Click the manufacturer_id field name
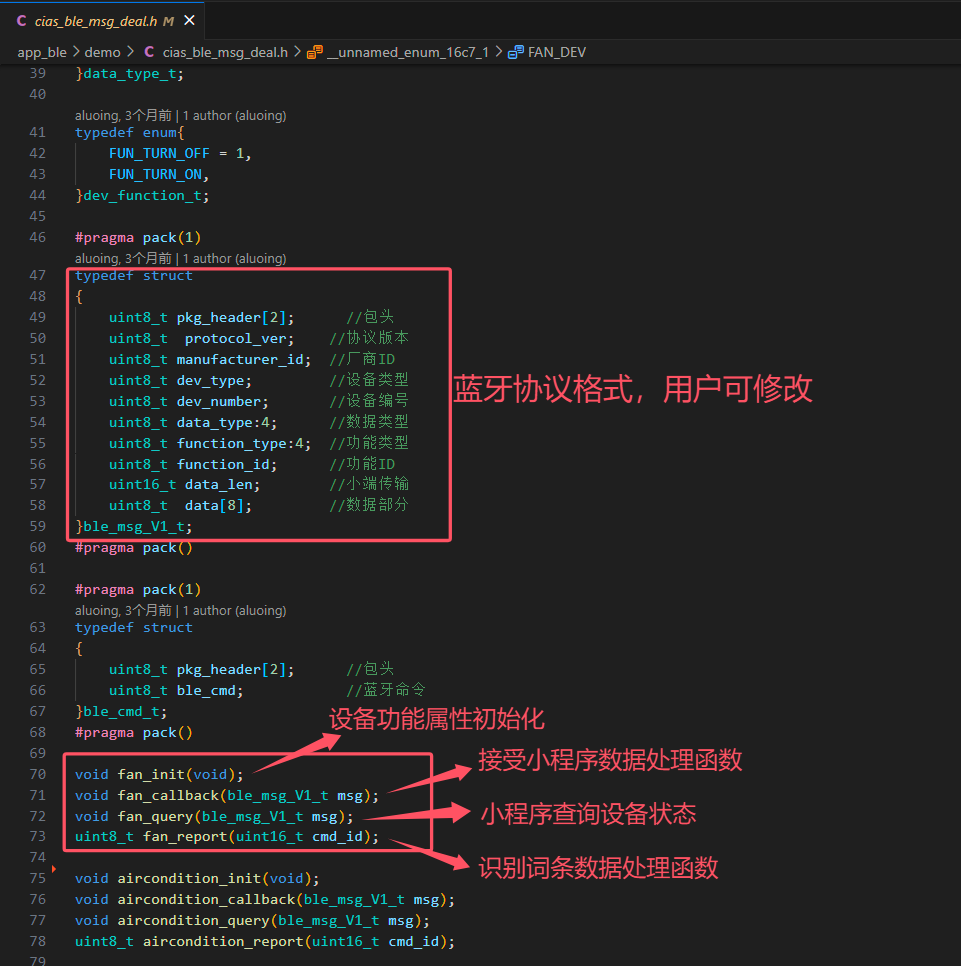The image size is (961, 966). (240, 359)
